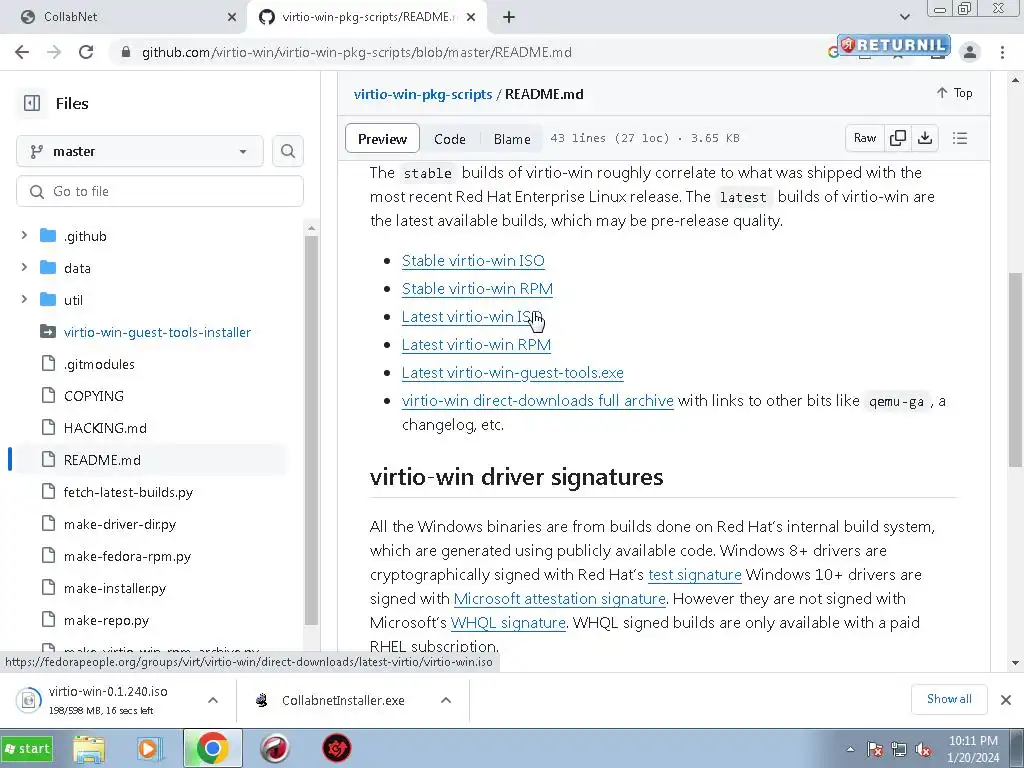1024x768 pixels.
Task: Collapse the Files side panel icon
Action: pos(32,103)
